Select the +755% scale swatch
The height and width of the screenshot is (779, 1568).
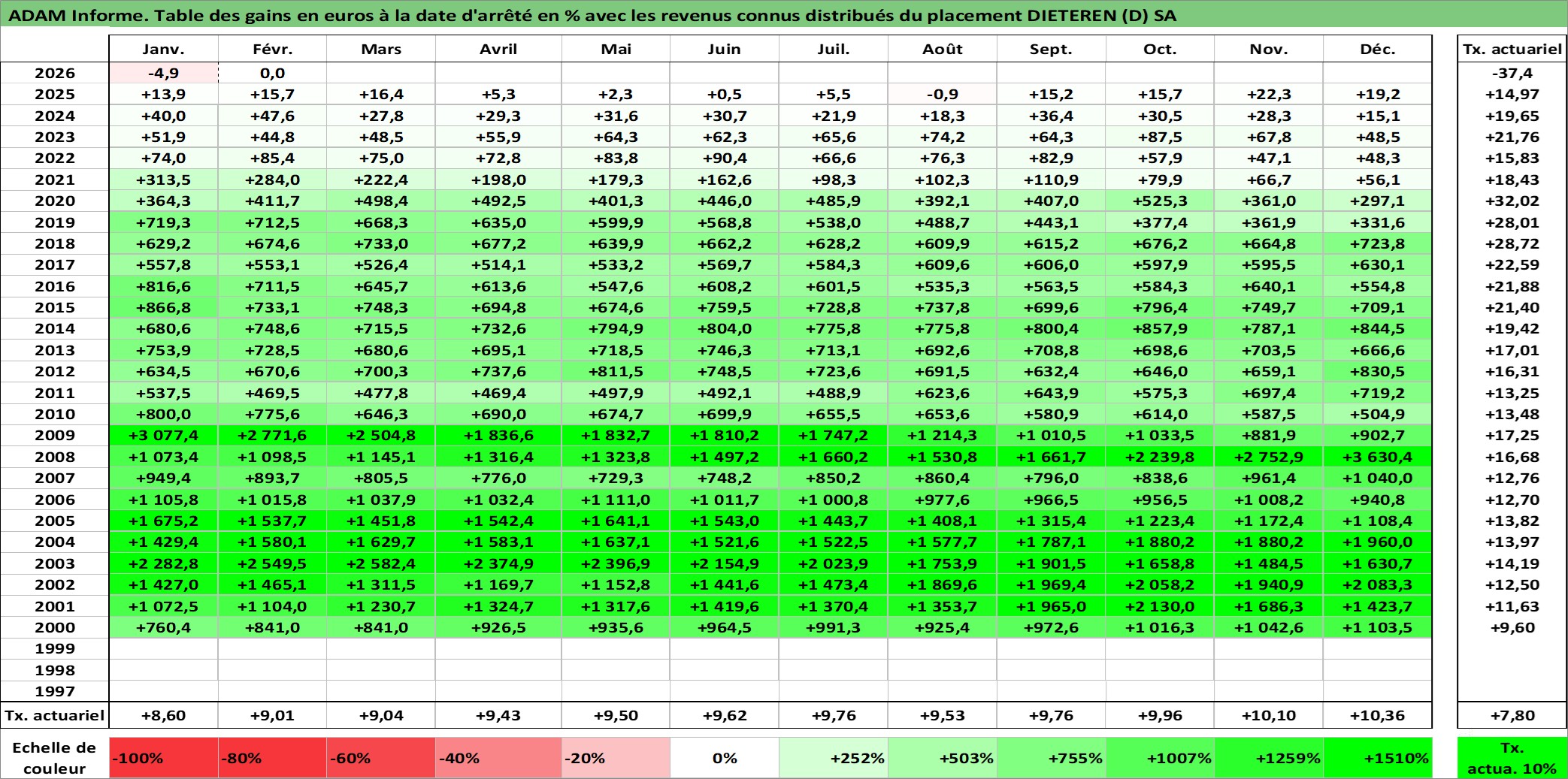(1052, 758)
